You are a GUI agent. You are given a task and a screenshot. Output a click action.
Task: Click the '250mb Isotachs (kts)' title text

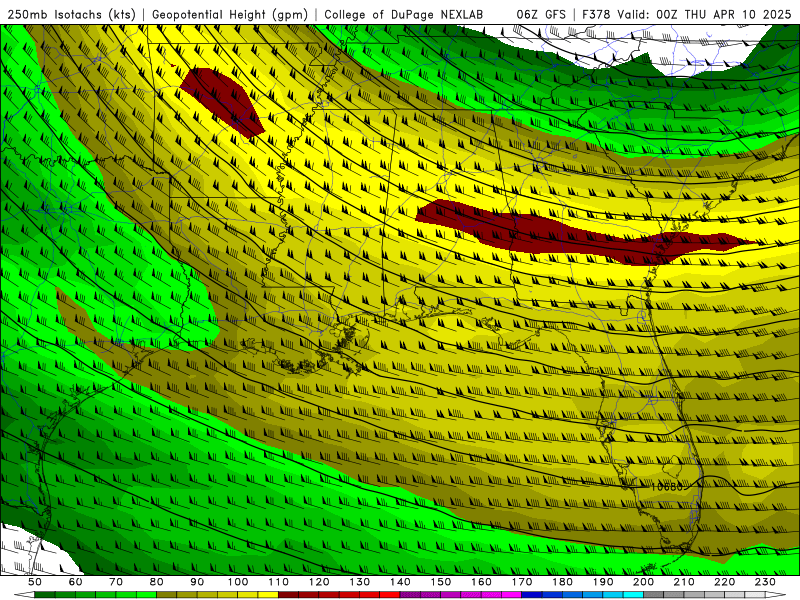72,15
